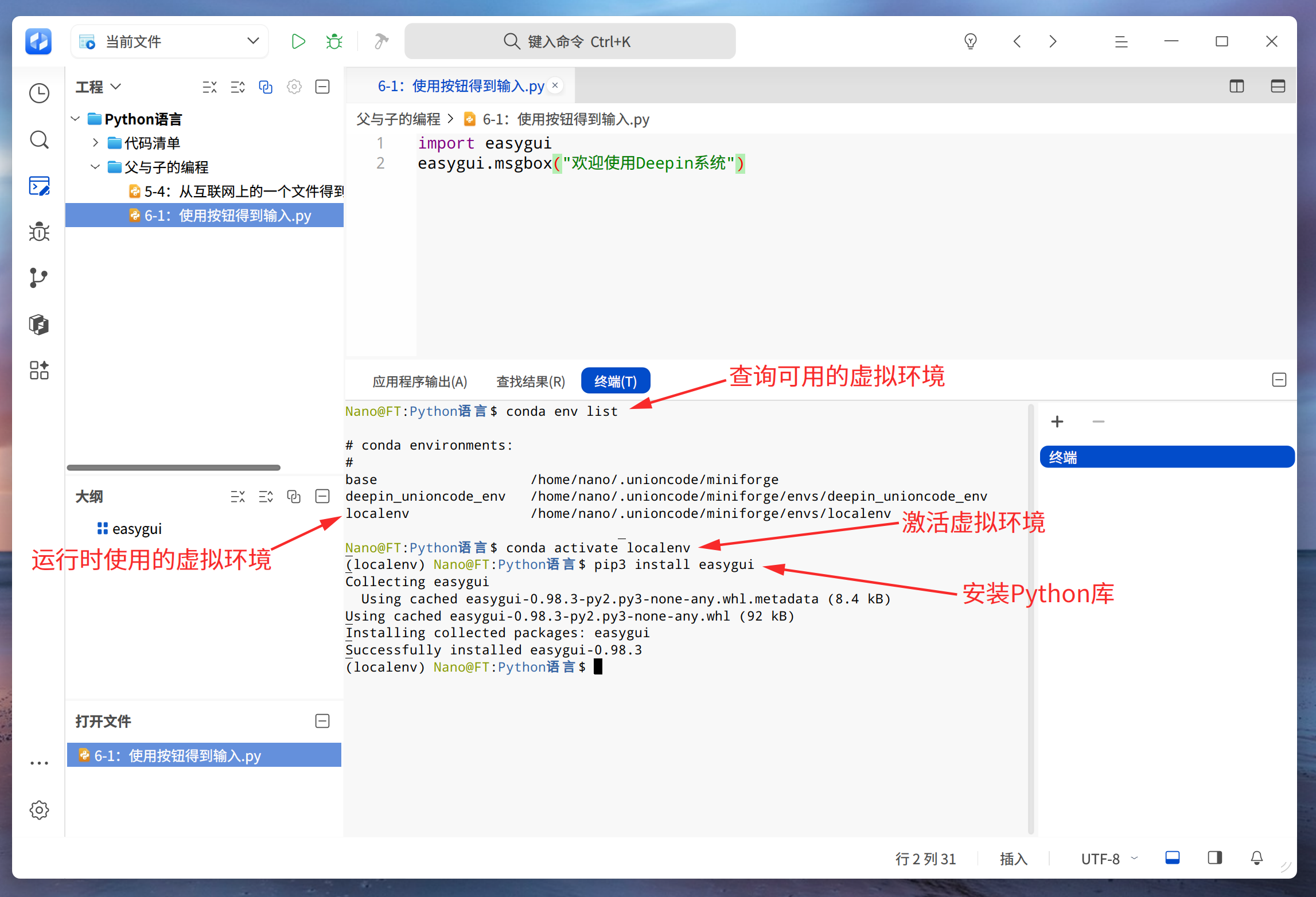This screenshot has height=897, width=1316.
Task: Switch to the 应用程序输出(A) tab
Action: [420, 381]
